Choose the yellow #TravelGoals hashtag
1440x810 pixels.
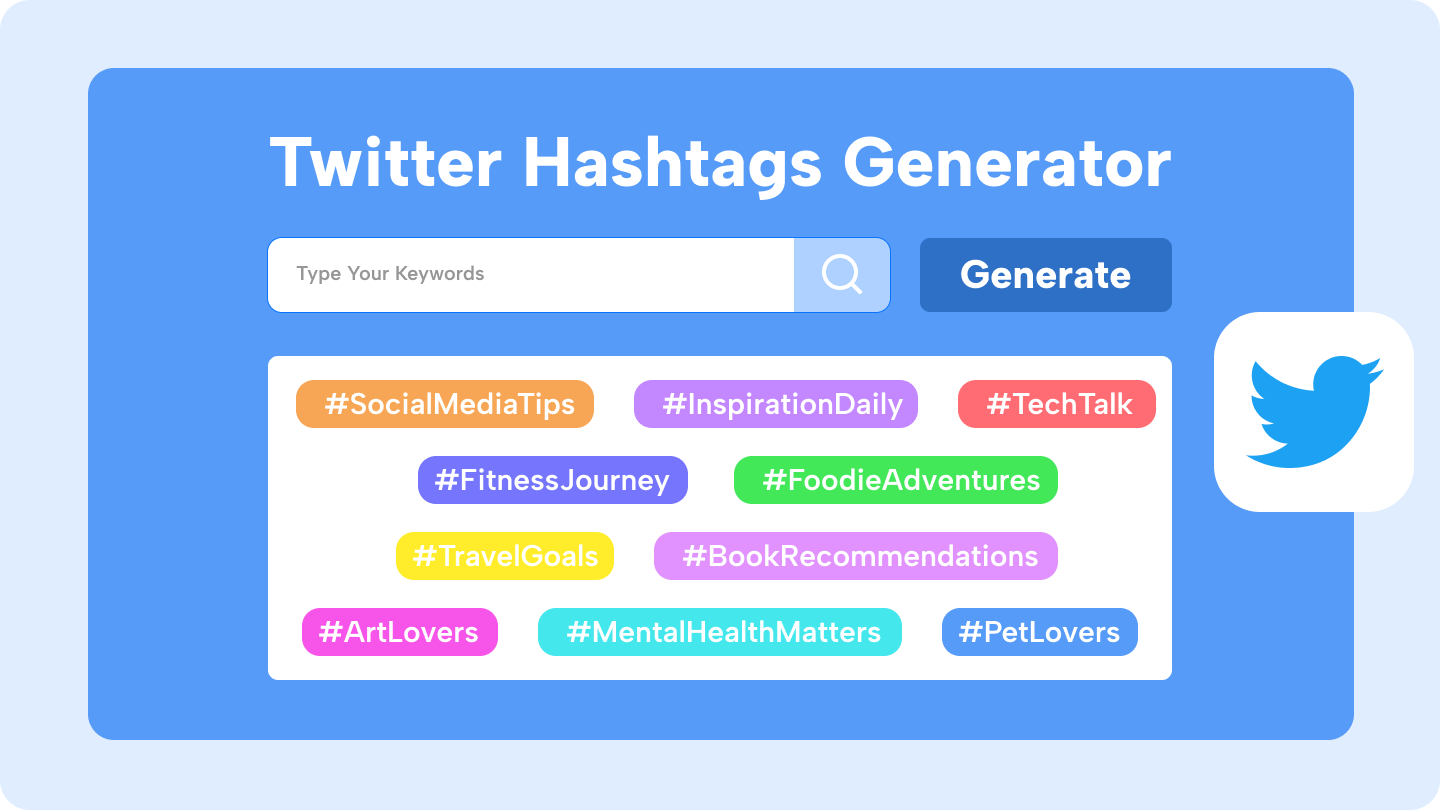505,556
